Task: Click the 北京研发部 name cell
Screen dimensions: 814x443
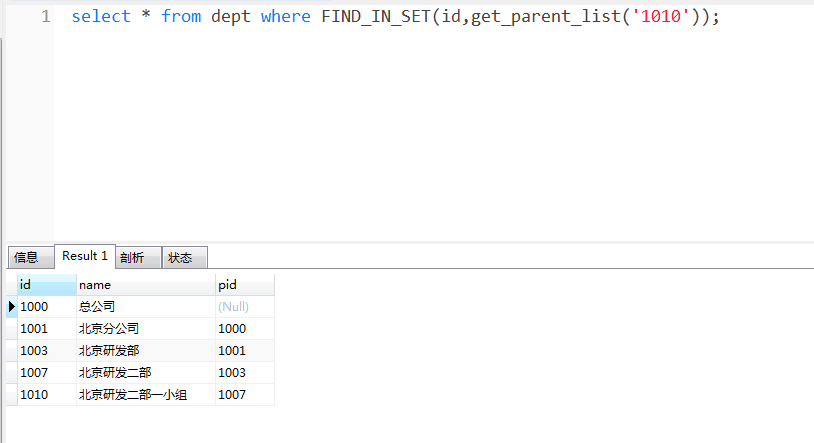Action: (x=109, y=351)
